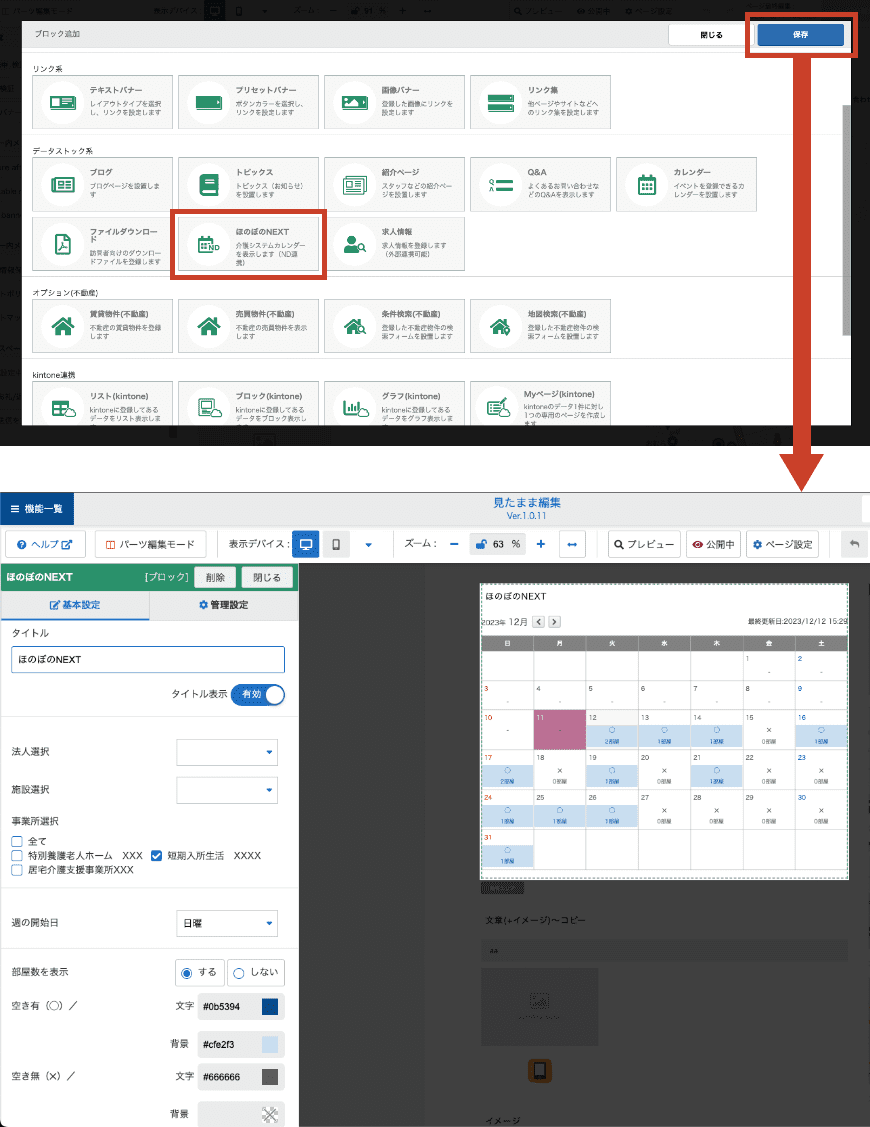Expand the 週の開始日 dropdown
This screenshot has height=1127, width=870.
coord(227,923)
